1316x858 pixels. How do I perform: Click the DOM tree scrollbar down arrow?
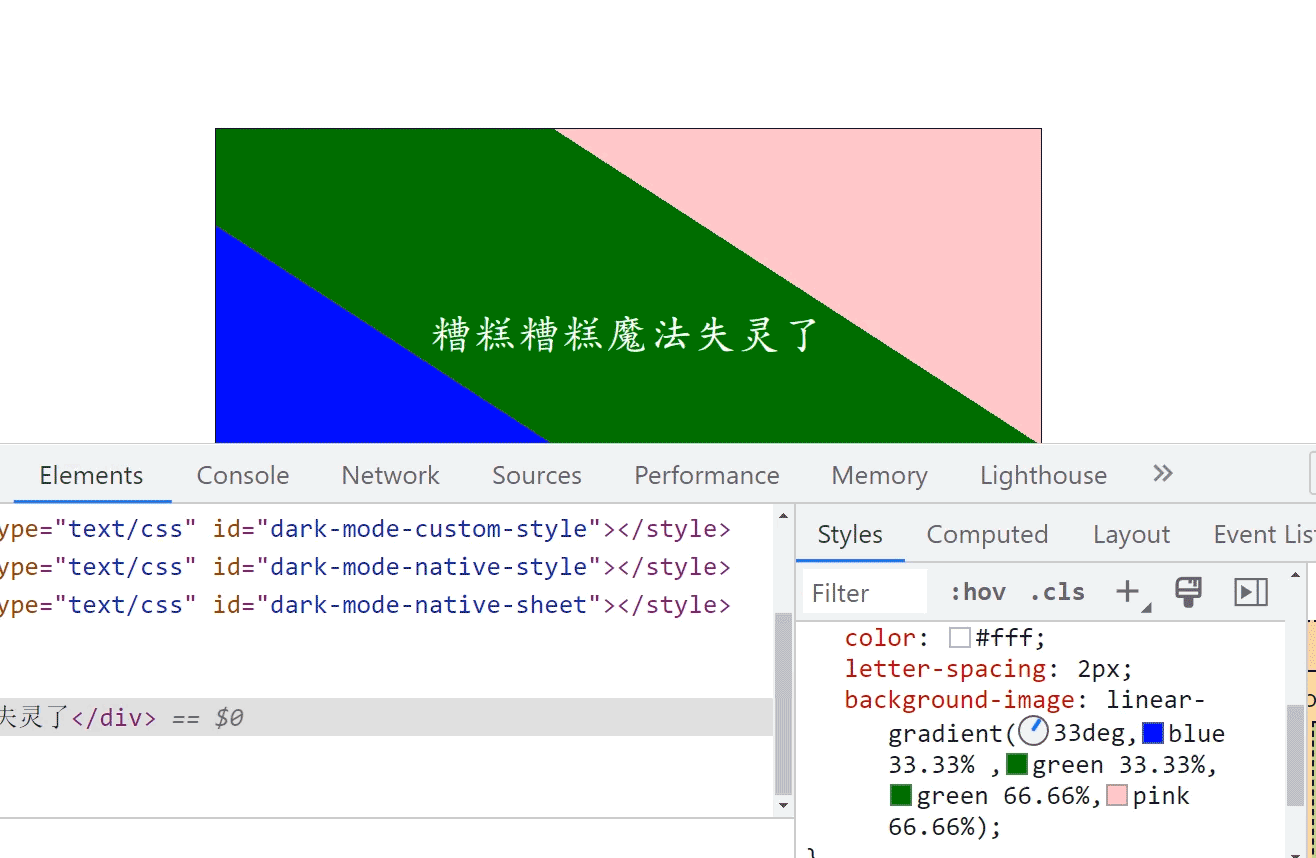(x=784, y=805)
